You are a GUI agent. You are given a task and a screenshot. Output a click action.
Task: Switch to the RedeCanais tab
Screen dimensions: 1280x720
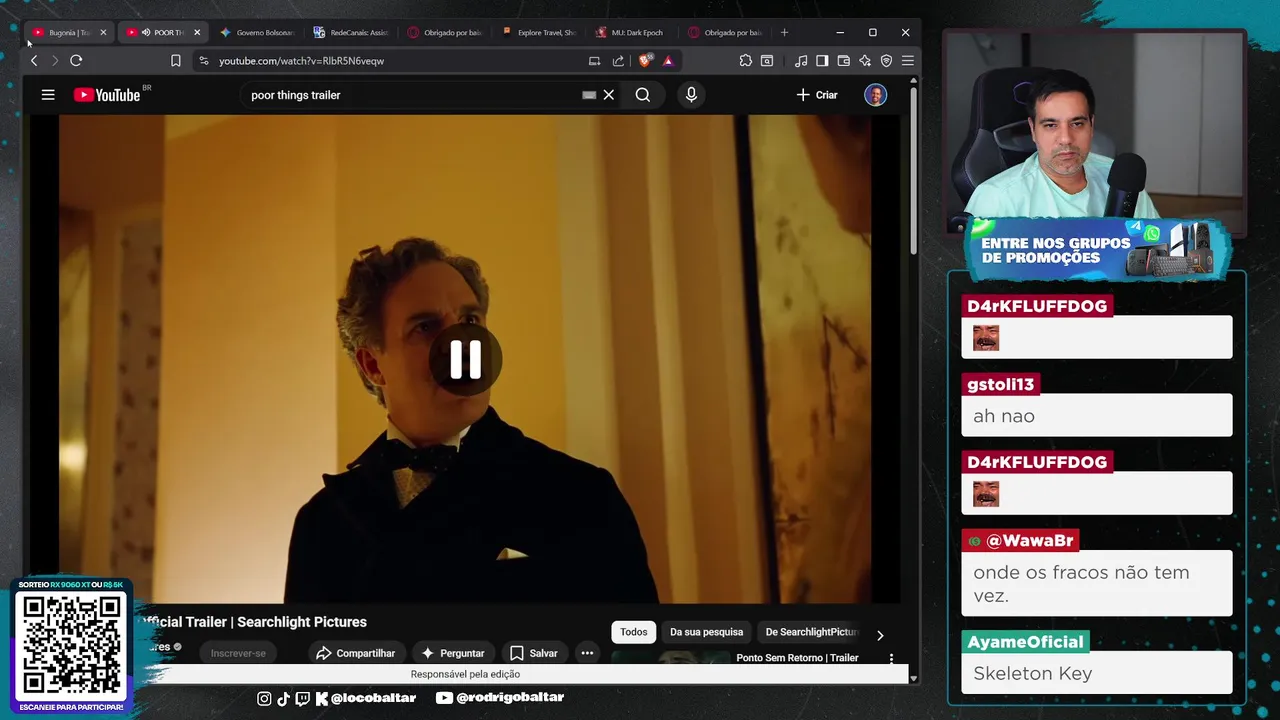point(350,32)
